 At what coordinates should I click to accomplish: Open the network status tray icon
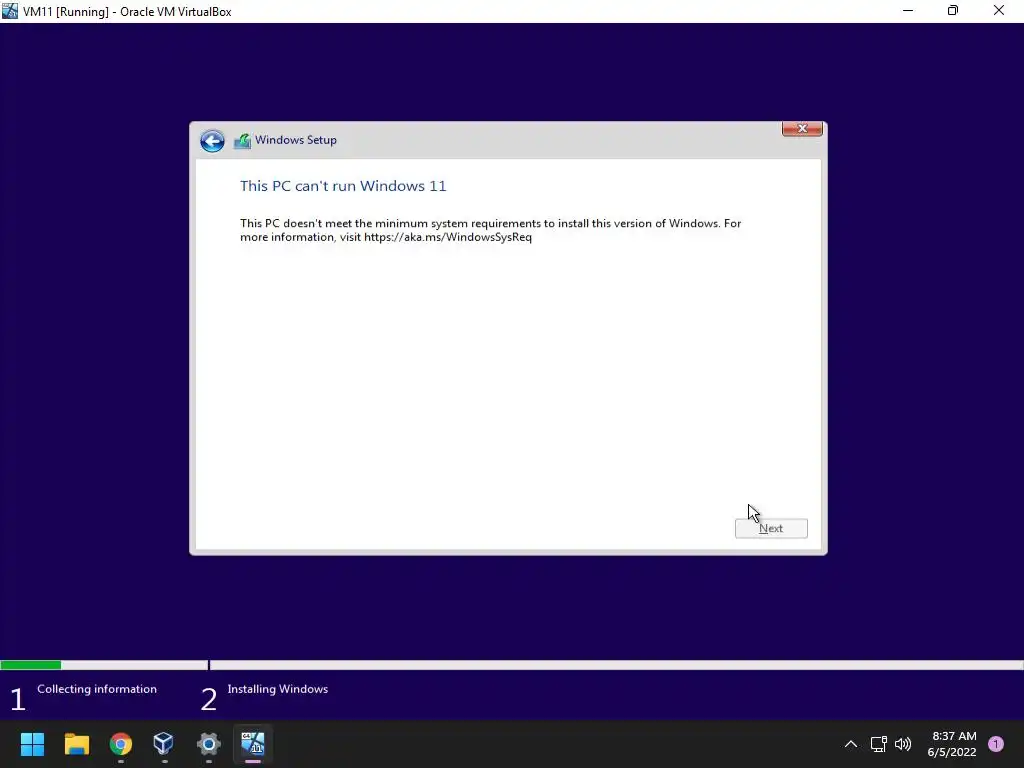pyautogui.click(x=878, y=744)
